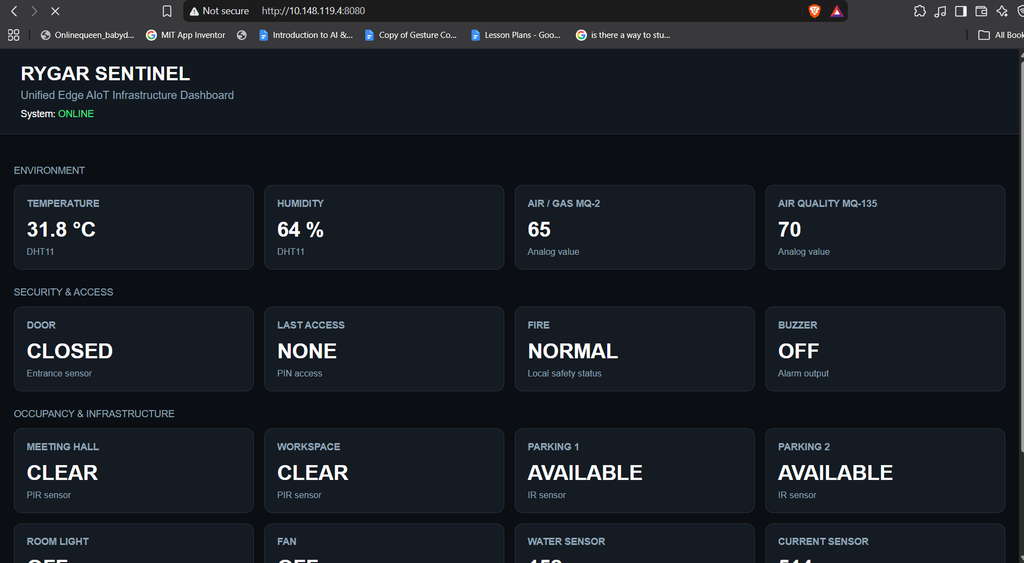The height and width of the screenshot is (563, 1024).
Task: Bookmark this page with the bookmark icon
Action: pos(167,11)
